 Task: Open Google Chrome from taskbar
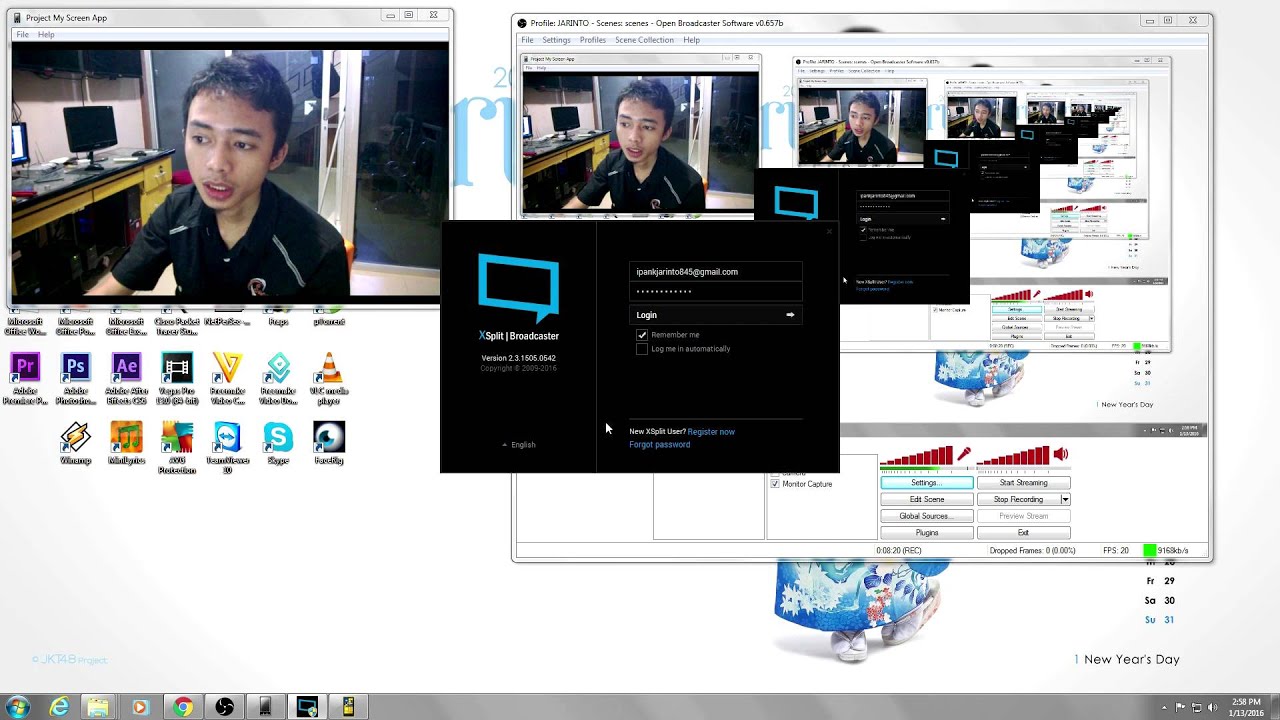(182, 707)
